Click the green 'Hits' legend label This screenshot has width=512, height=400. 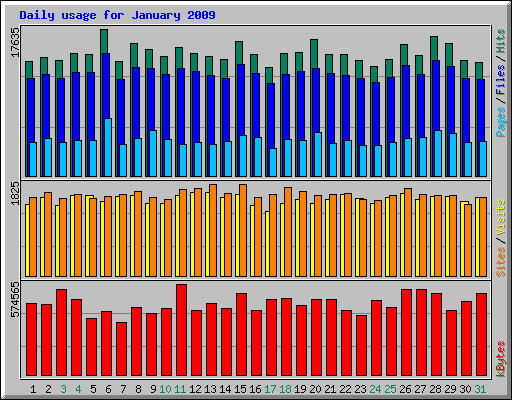(x=500, y=41)
